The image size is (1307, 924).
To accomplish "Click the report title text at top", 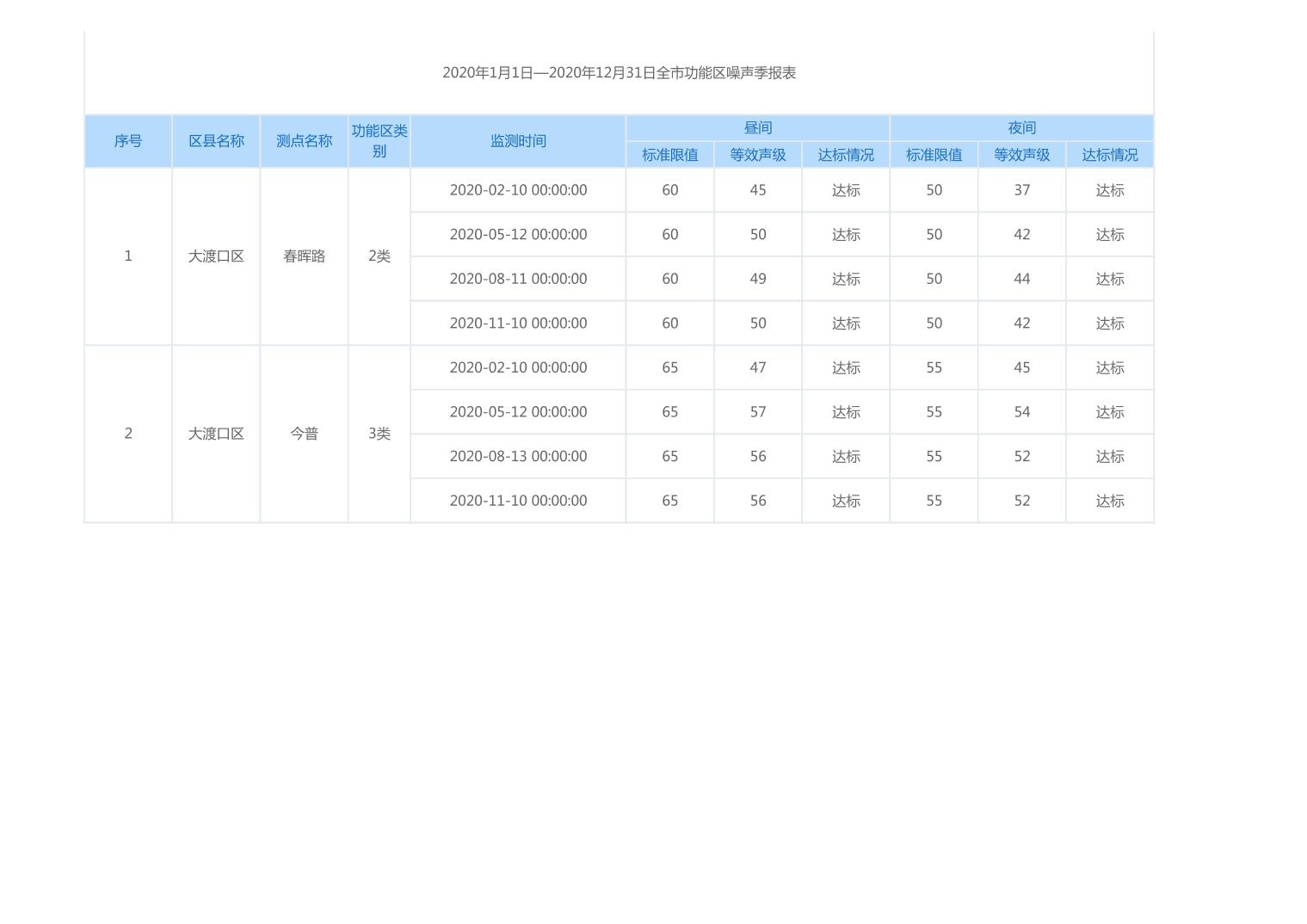I will [619, 73].
